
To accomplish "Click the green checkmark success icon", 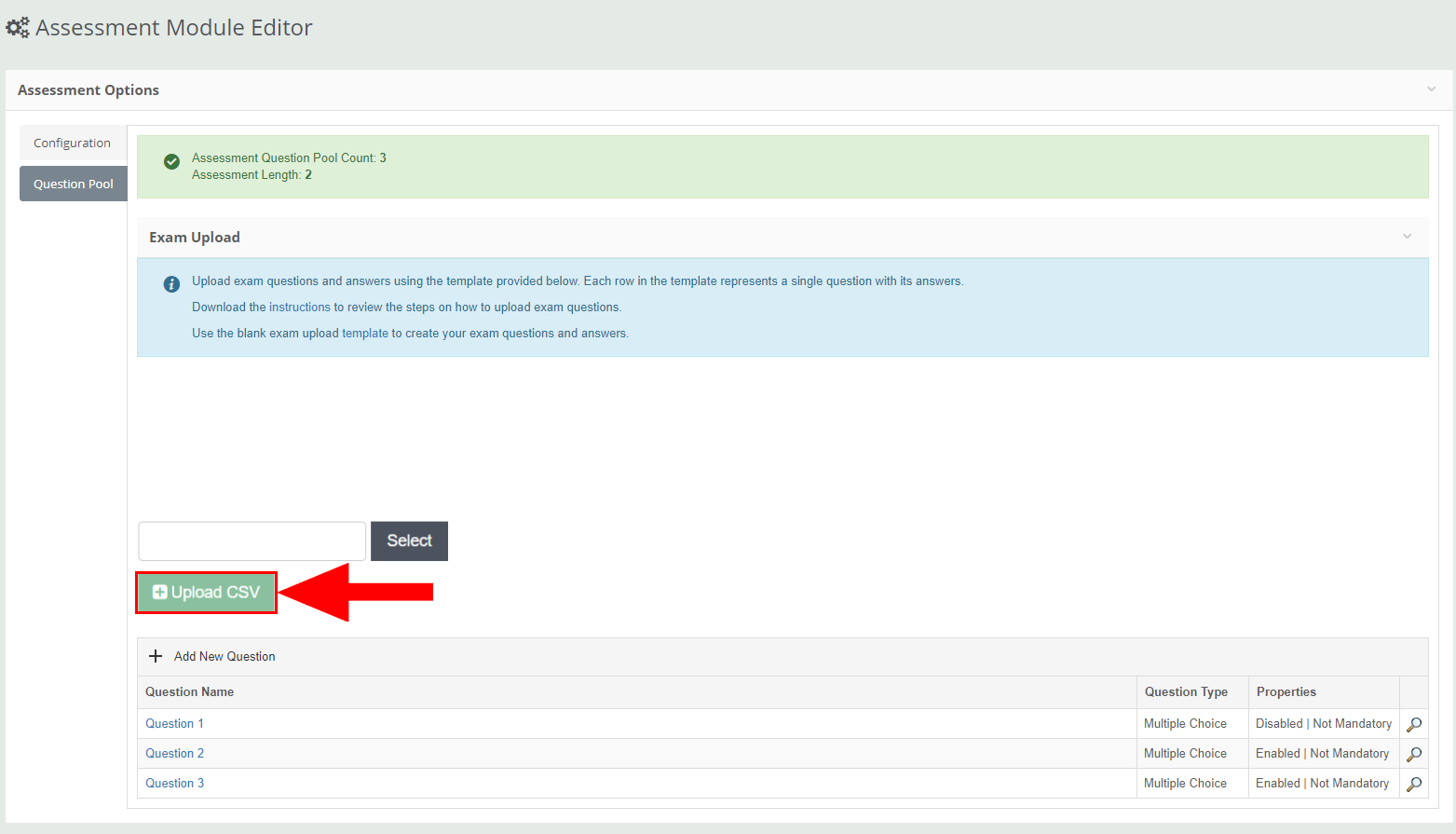I will tap(171, 161).
